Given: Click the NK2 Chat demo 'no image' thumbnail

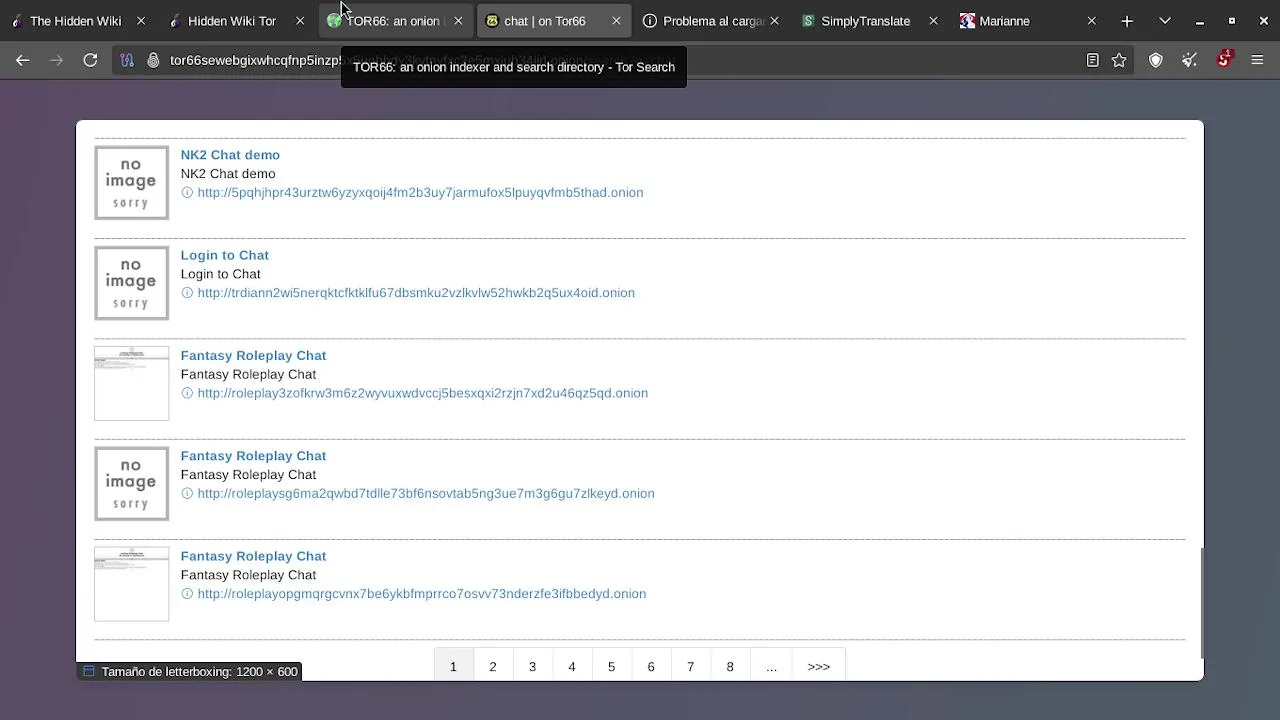Looking at the screenshot, I should click(131, 183).
